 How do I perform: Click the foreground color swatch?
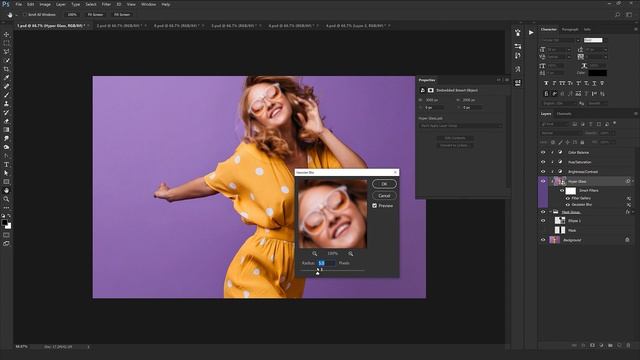coord(4,222)
